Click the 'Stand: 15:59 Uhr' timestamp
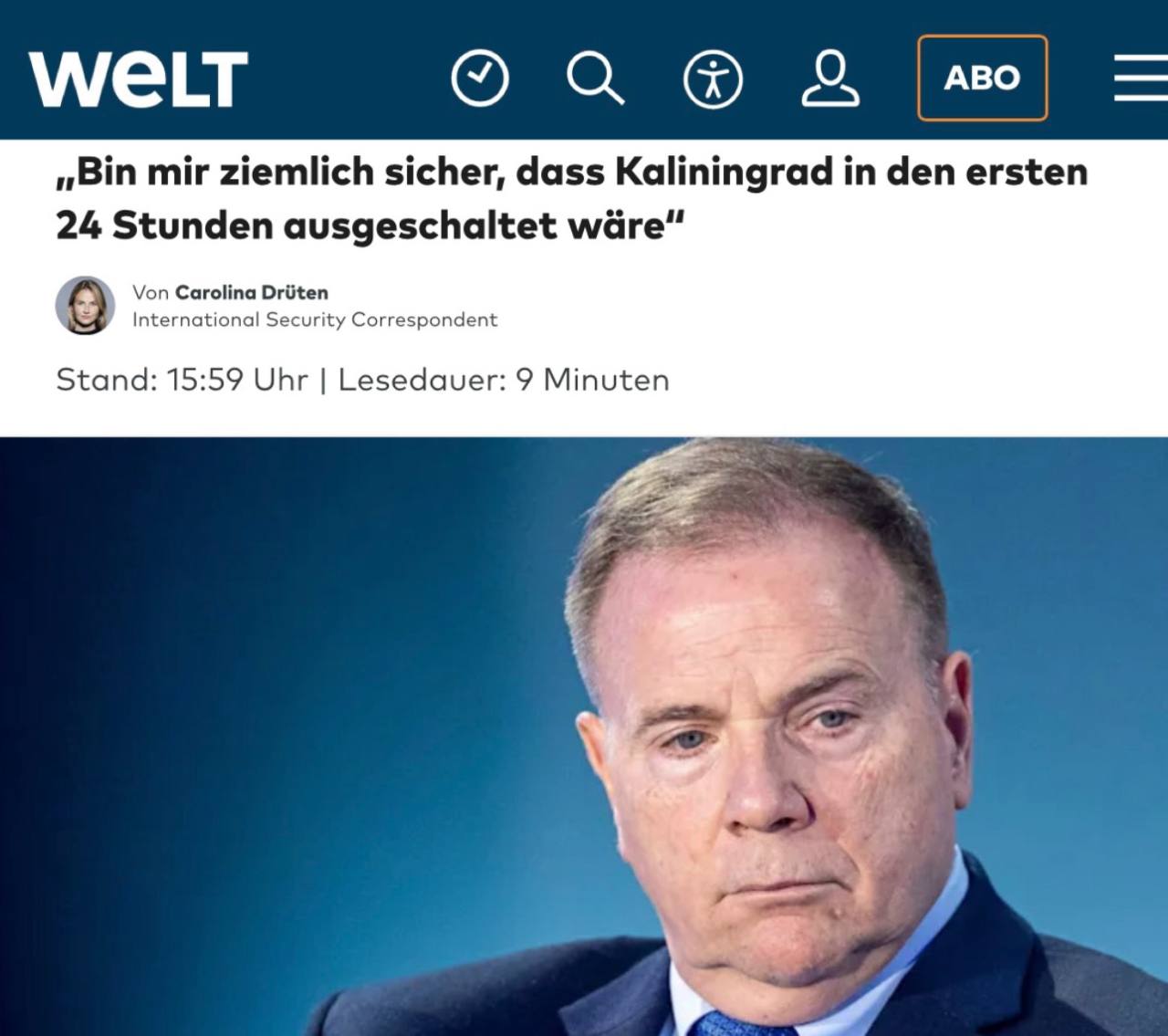 182,379
